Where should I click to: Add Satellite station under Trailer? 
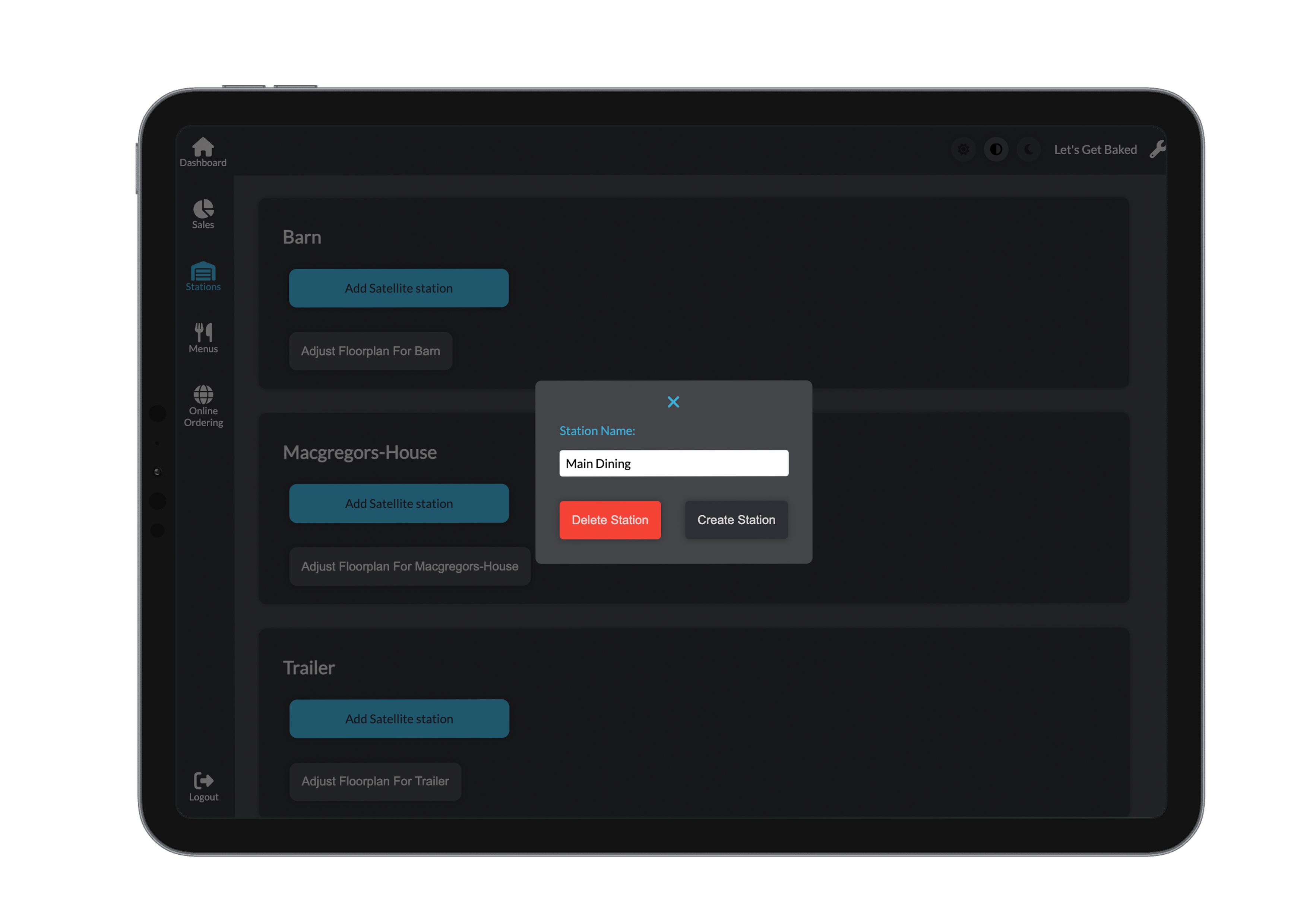click(399, 719)
